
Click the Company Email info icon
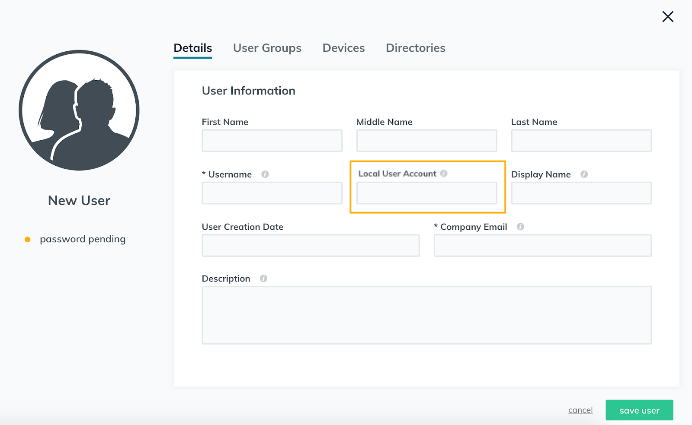[520, 227]
